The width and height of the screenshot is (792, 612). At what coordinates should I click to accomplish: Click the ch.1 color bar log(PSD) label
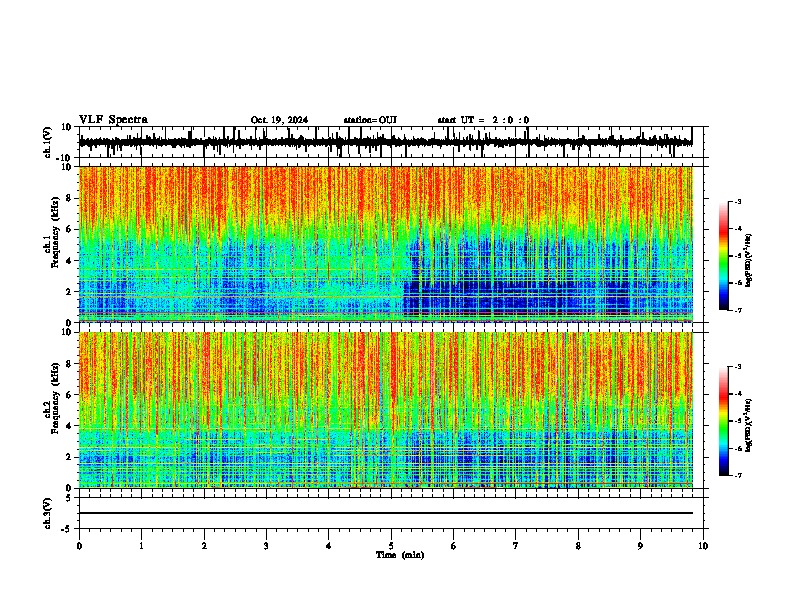pos(748,260)
